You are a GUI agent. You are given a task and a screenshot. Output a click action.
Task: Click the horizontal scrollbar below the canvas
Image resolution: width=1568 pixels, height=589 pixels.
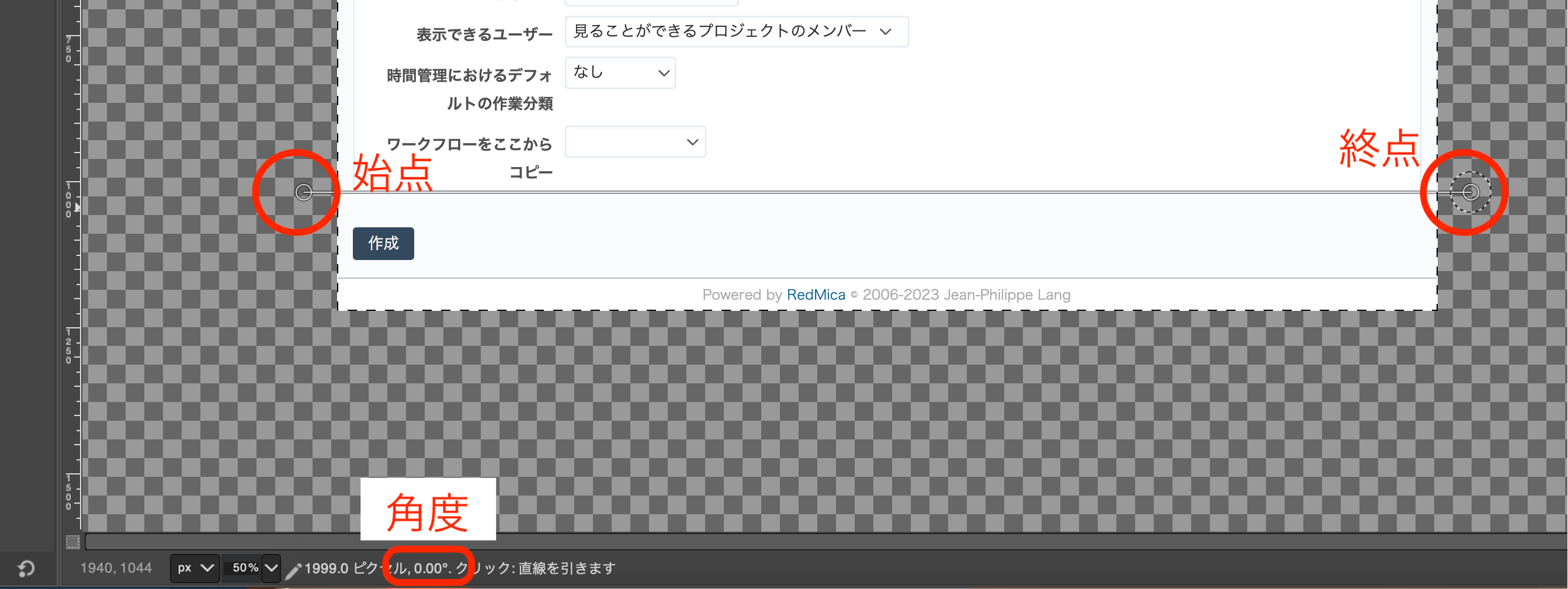point(822,542)
